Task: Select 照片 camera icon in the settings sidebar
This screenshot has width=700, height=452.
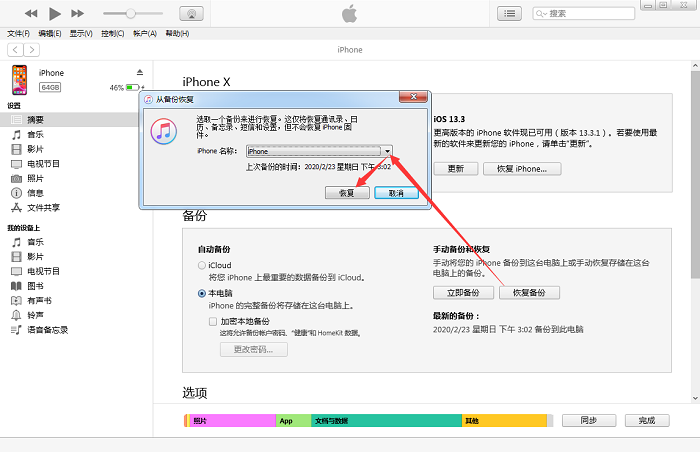Action: [17, 179]
